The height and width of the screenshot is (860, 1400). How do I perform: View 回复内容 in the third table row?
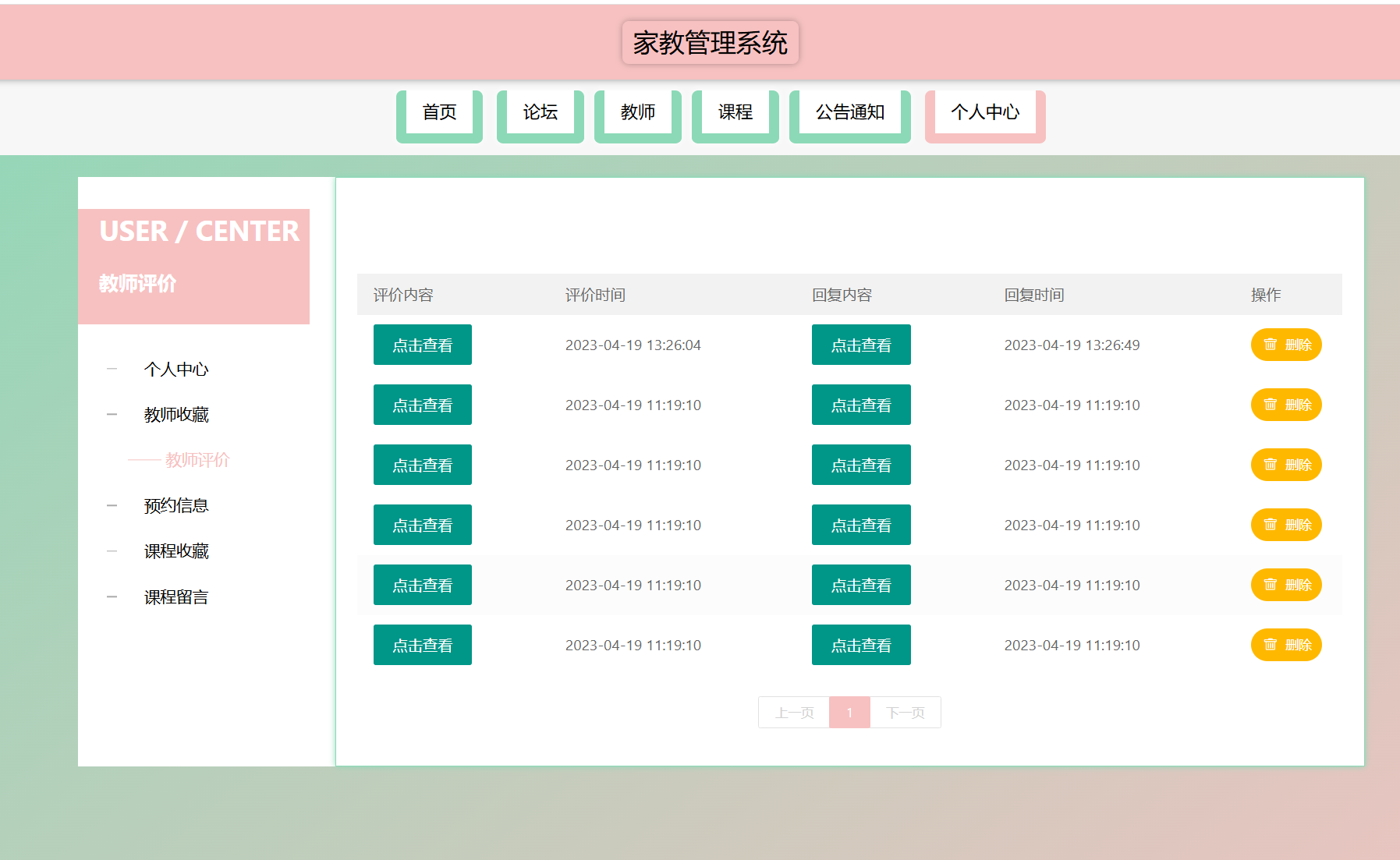[861, 465]
